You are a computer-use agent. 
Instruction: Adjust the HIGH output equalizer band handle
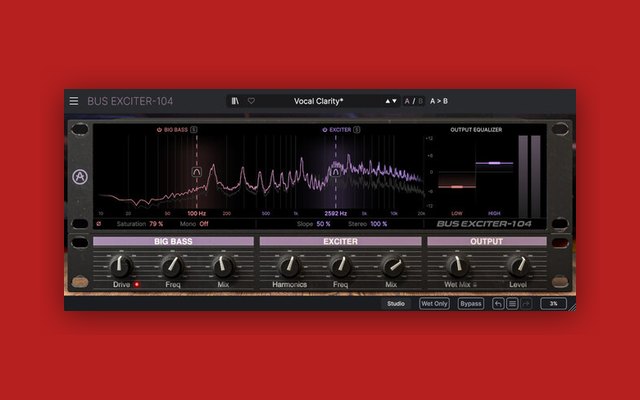tap(494, 163)
